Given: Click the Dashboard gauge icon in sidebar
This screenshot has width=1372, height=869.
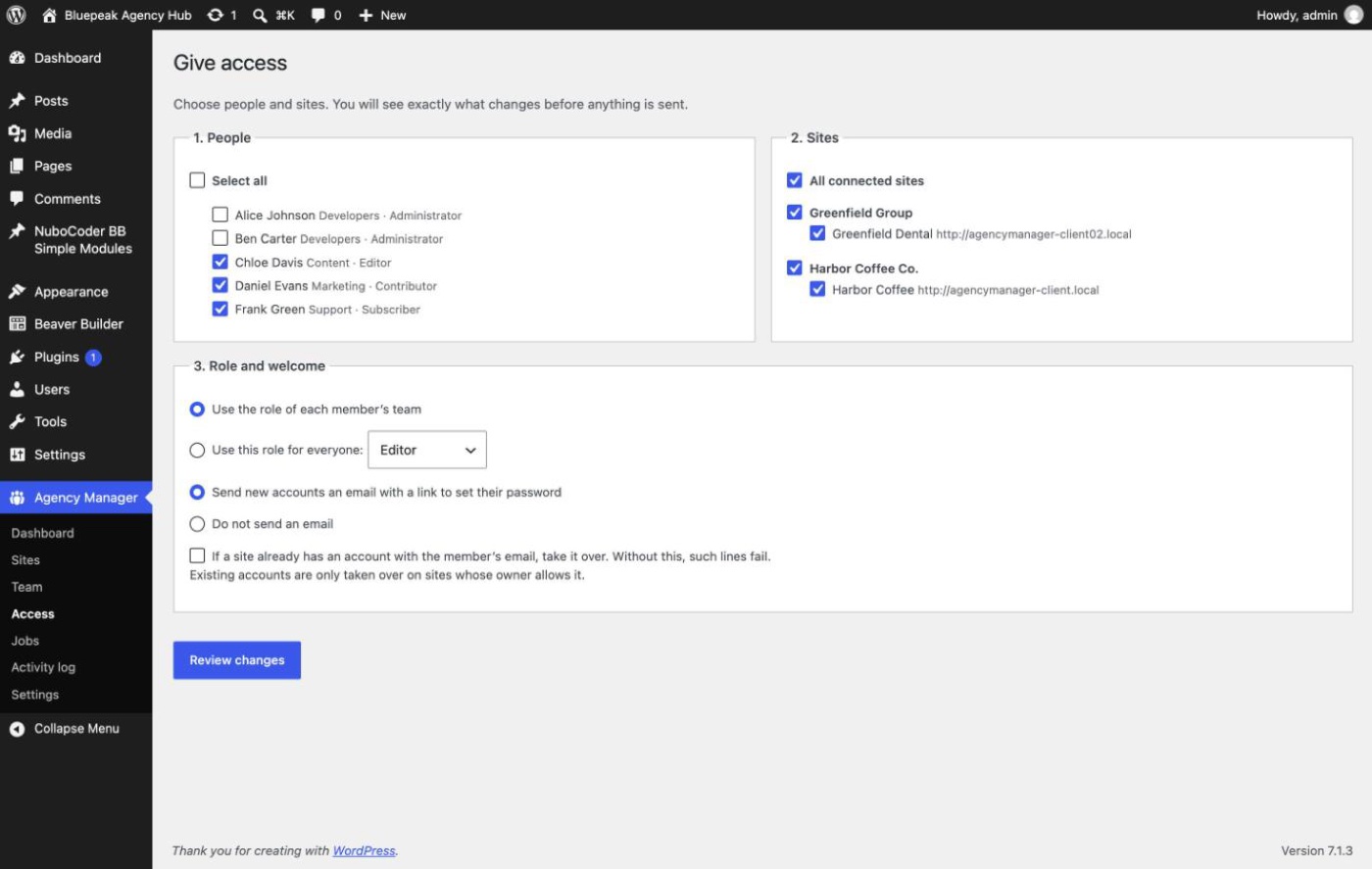Looking at the screenshot, I should (x=17, y=58).
